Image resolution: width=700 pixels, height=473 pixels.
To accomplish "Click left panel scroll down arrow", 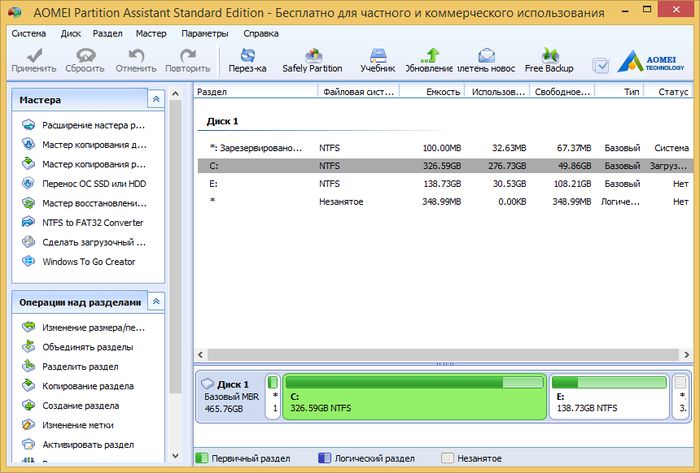I will click(175, 456).
